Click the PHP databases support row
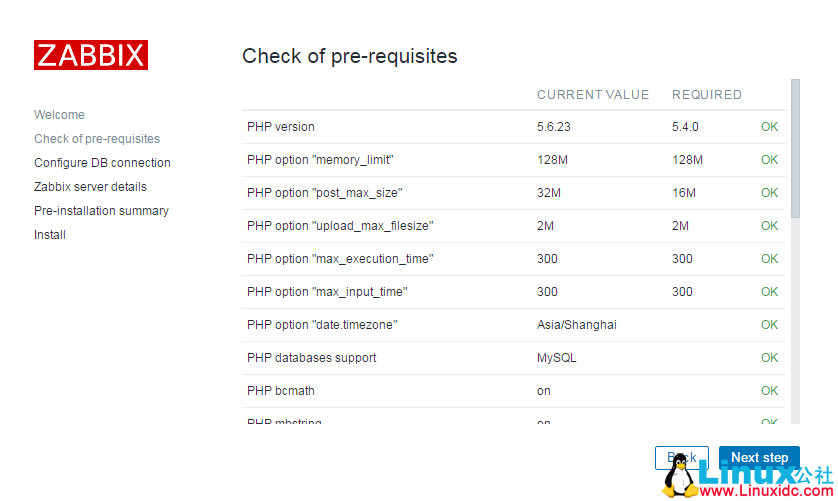Screen dimensions: 838x501 pos(312,358)
